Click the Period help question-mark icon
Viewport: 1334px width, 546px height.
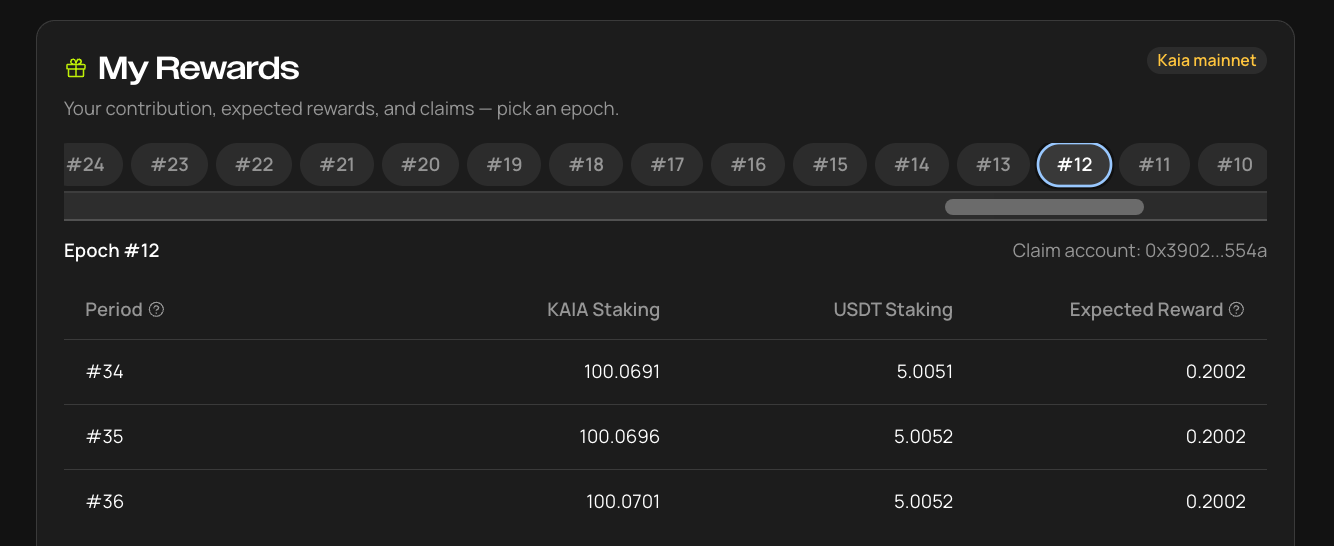pos(156,310)
